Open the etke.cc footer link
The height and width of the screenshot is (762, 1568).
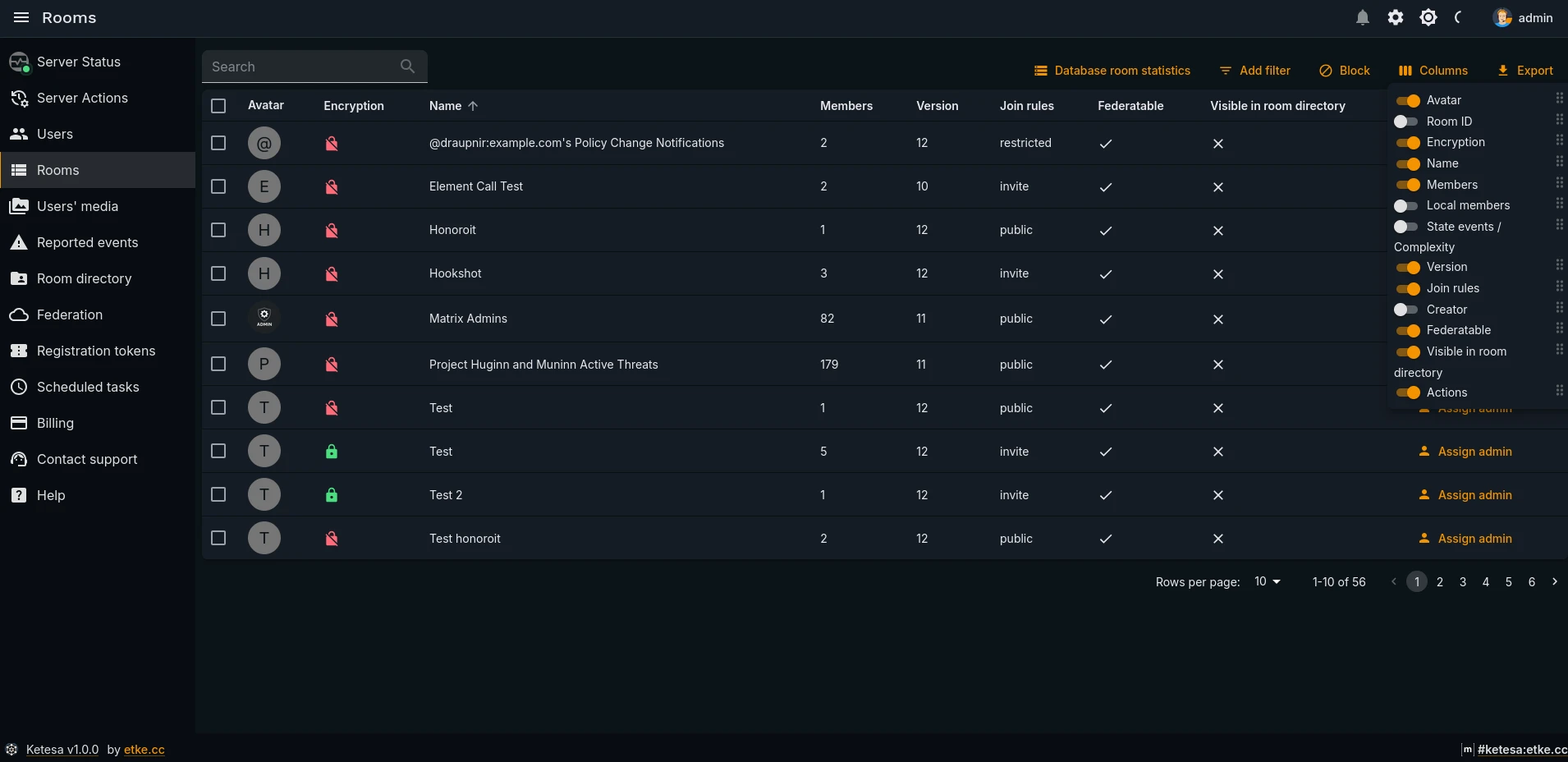[x=144, y=750]
